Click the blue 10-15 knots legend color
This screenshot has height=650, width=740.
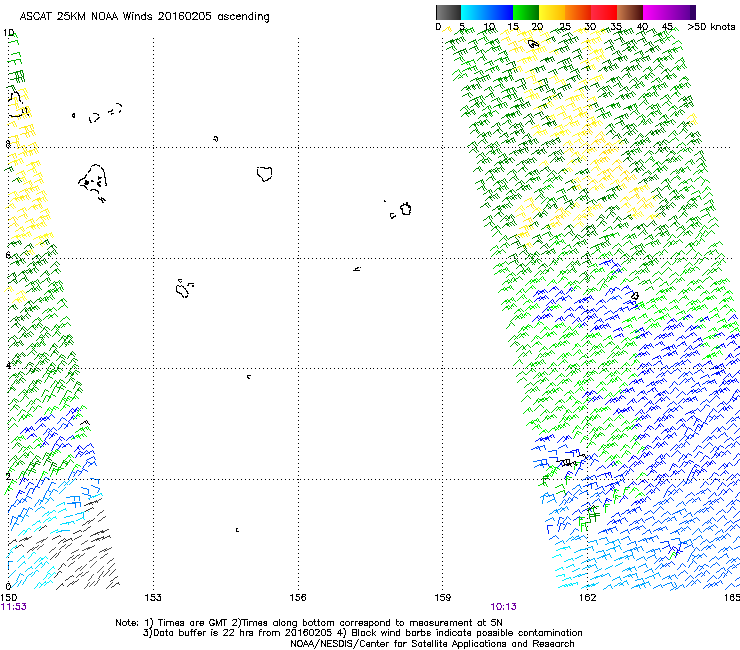500,12
